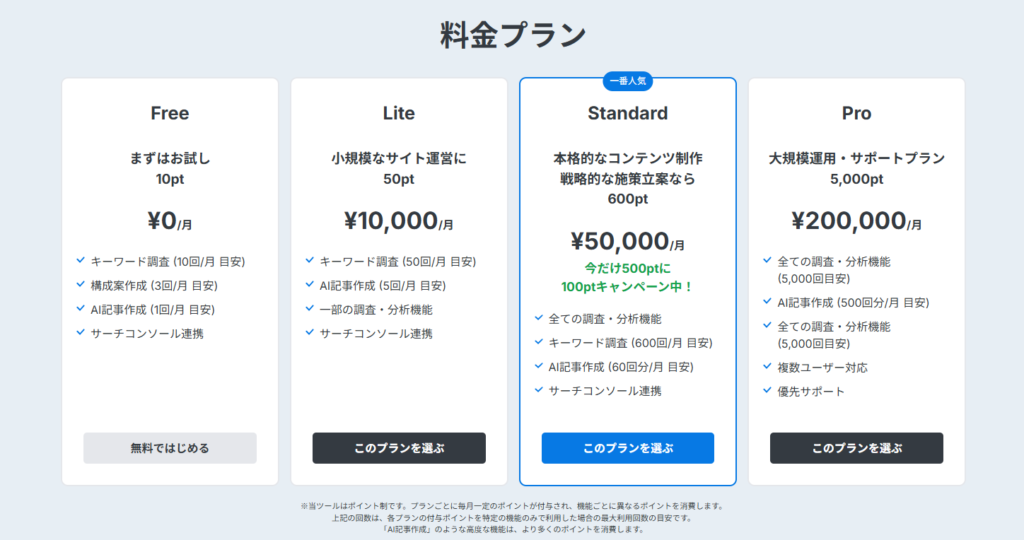Click checkmark next to Pro AI記事作成 (500回分/月 目安)
1024x540 pixels.
coord(767,302)
